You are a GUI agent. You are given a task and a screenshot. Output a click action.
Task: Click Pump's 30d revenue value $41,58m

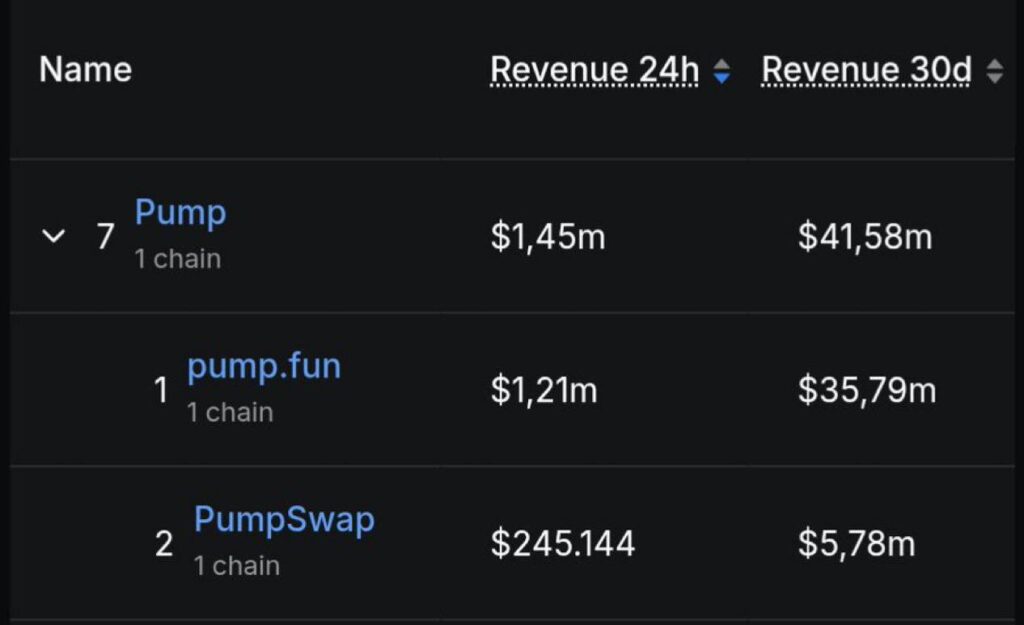click(x=864, y=237)
